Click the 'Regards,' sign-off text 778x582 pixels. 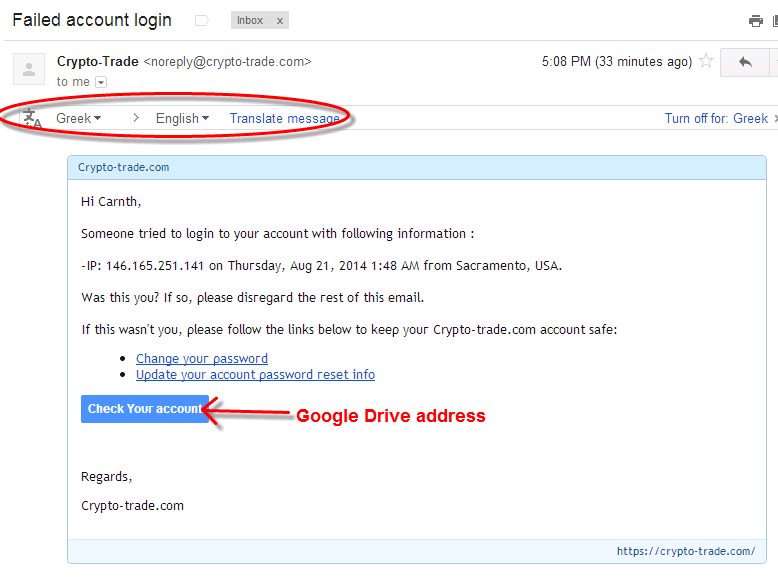pyautogui.click(x=107, y=476)
